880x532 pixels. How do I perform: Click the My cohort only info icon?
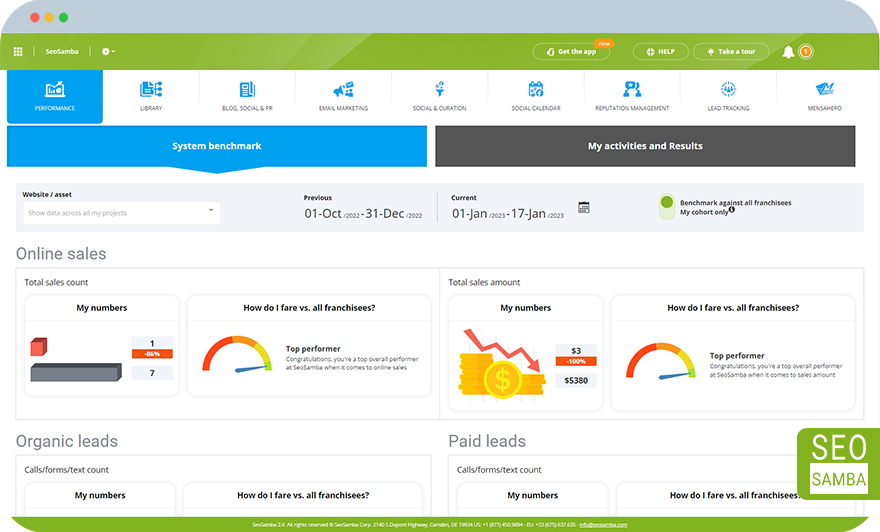[732, 210]
